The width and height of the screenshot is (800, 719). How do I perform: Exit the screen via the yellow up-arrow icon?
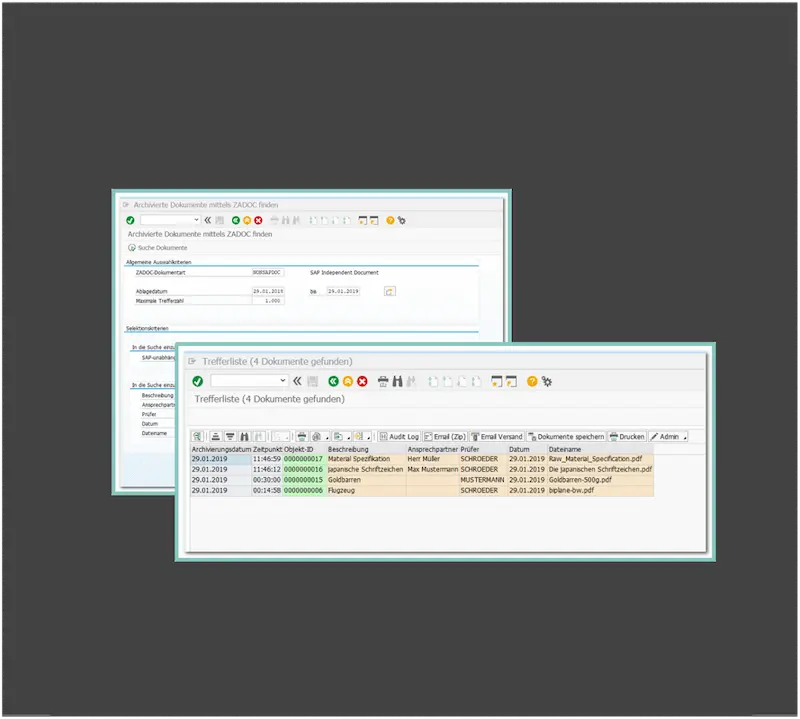click(x=347, y=381)
